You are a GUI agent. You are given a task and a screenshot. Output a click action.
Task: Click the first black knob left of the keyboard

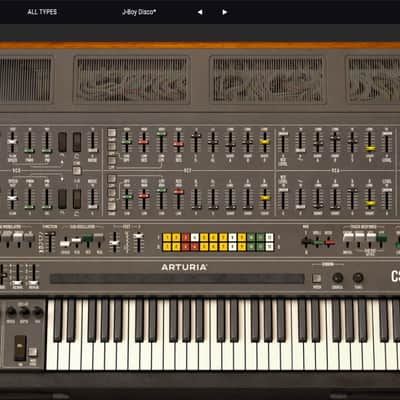[11, 312]
